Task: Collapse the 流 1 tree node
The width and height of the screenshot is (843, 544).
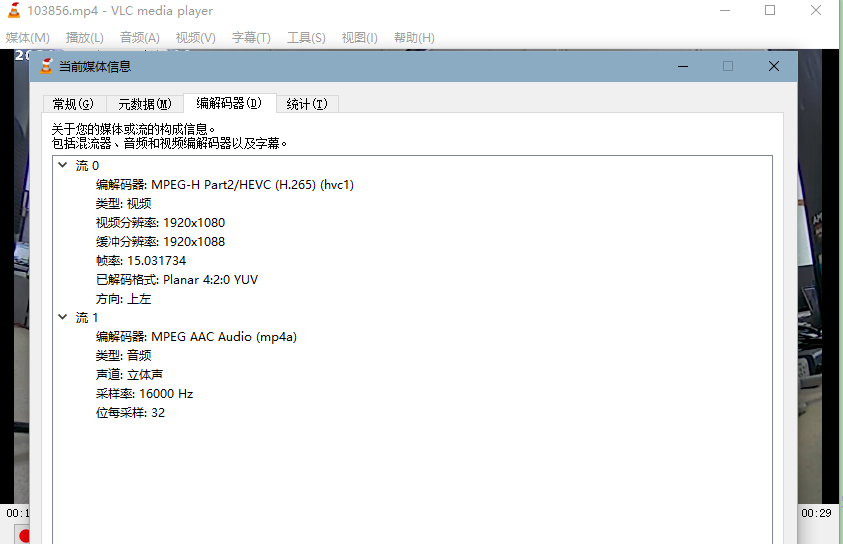Action: pos(63,317)
